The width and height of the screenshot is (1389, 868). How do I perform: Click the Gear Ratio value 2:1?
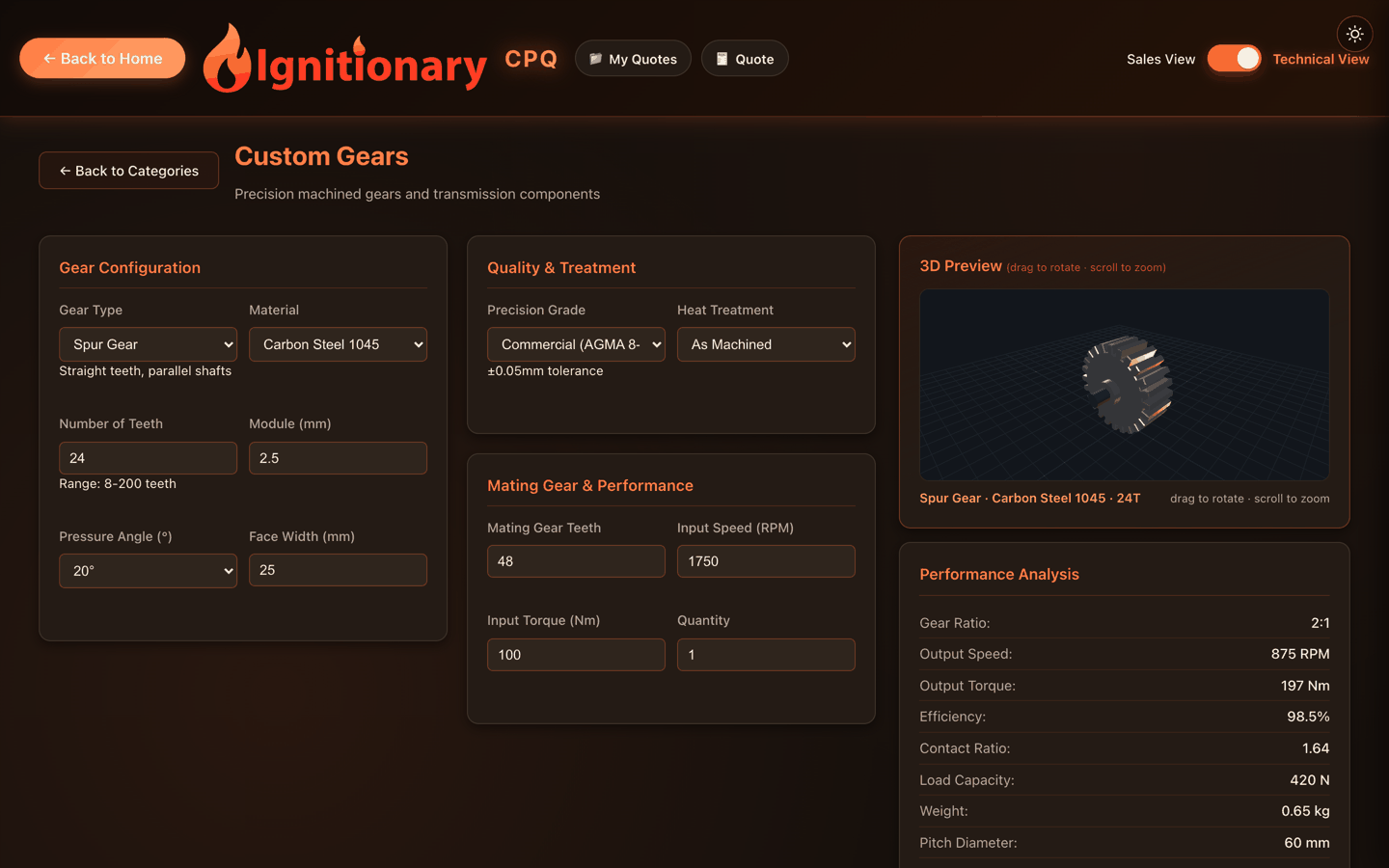coord(1320,623)
